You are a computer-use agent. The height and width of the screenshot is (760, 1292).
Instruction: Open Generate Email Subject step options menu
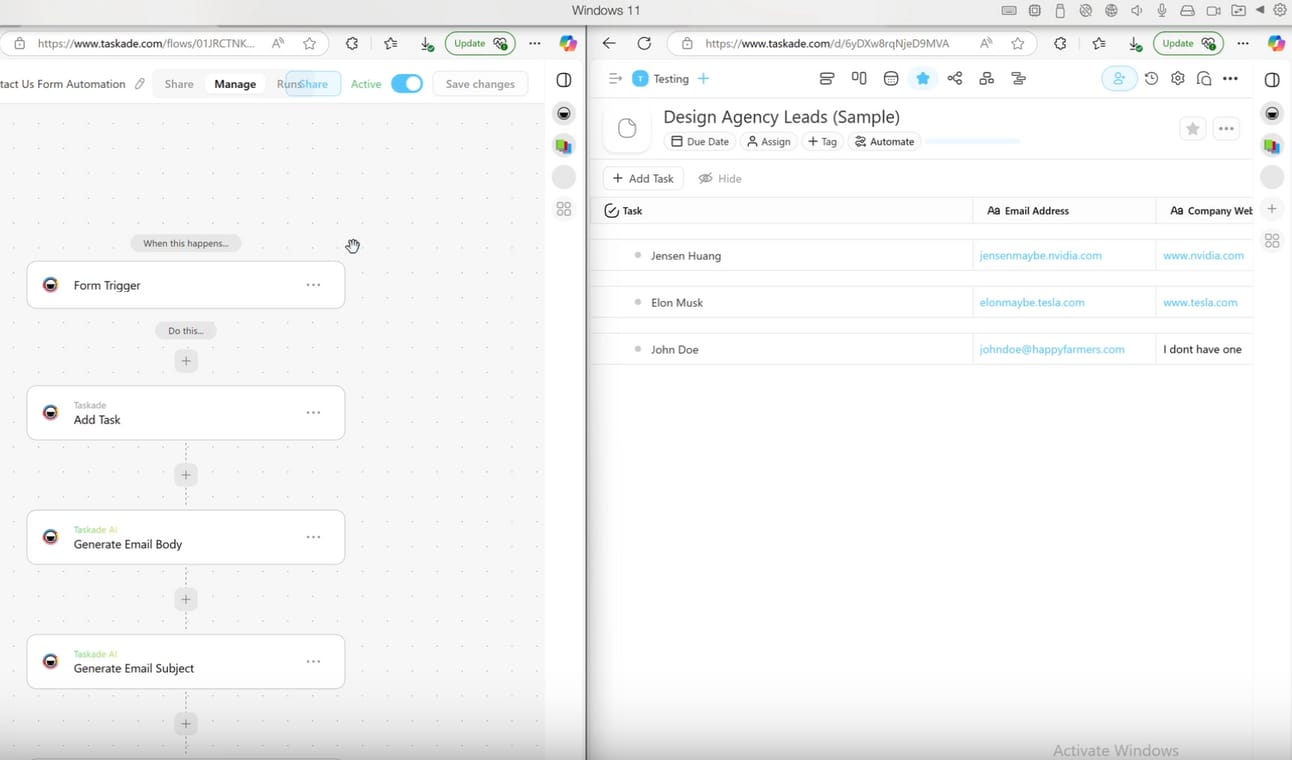pos(313,661)
